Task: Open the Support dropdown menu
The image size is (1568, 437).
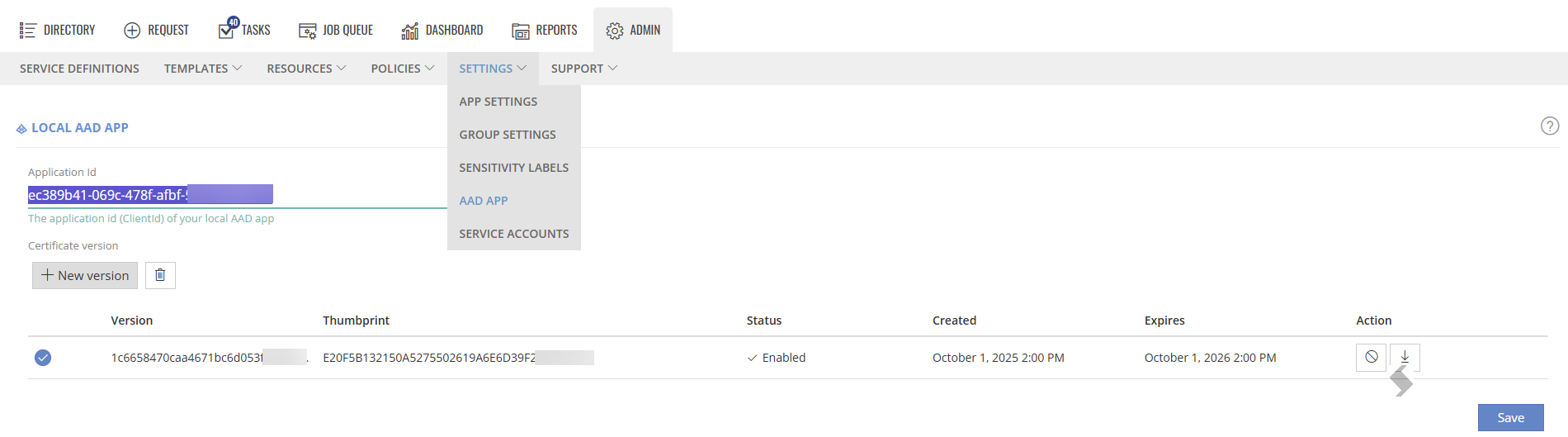Action: coord(584,69)
